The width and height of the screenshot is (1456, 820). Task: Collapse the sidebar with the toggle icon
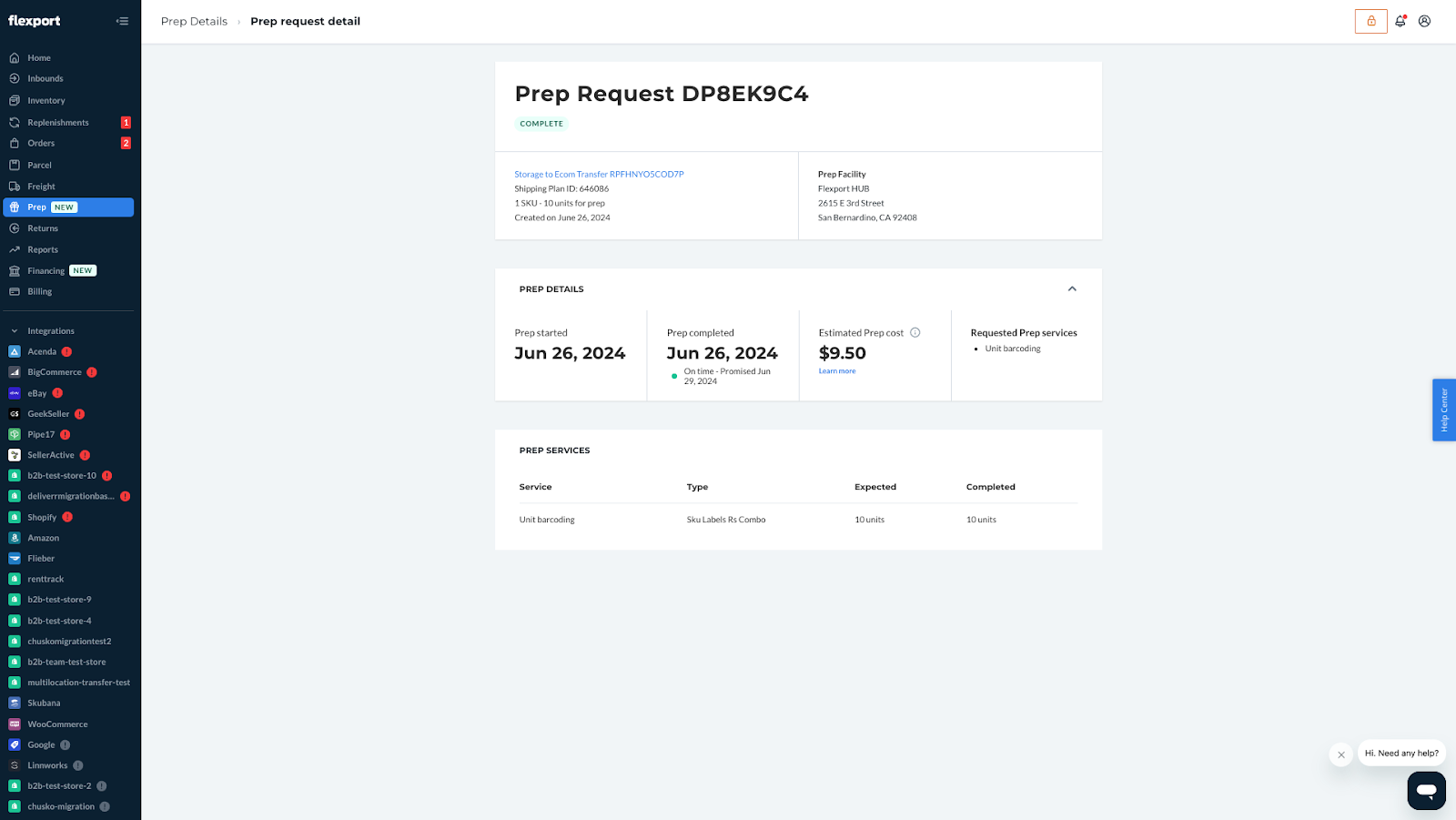122,20
